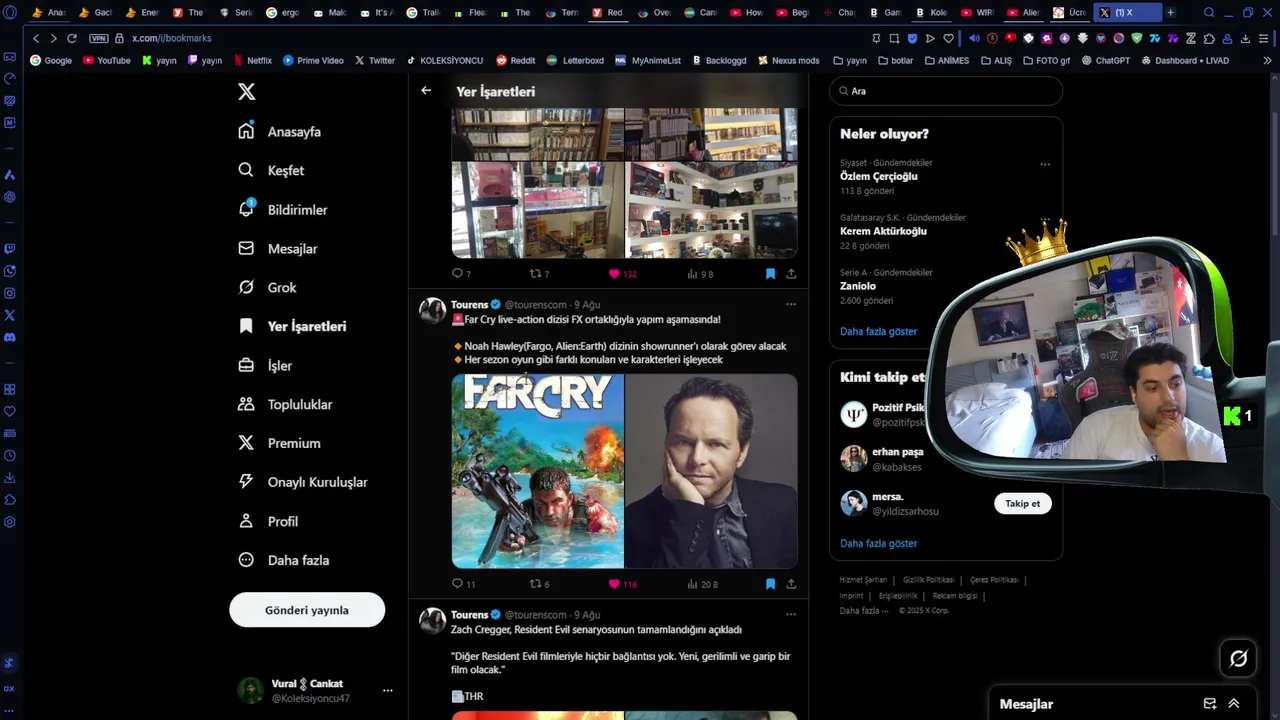Open the green Kick yayın bookmark
This screenshot has height=720, width=1280.
coord(159,60)
